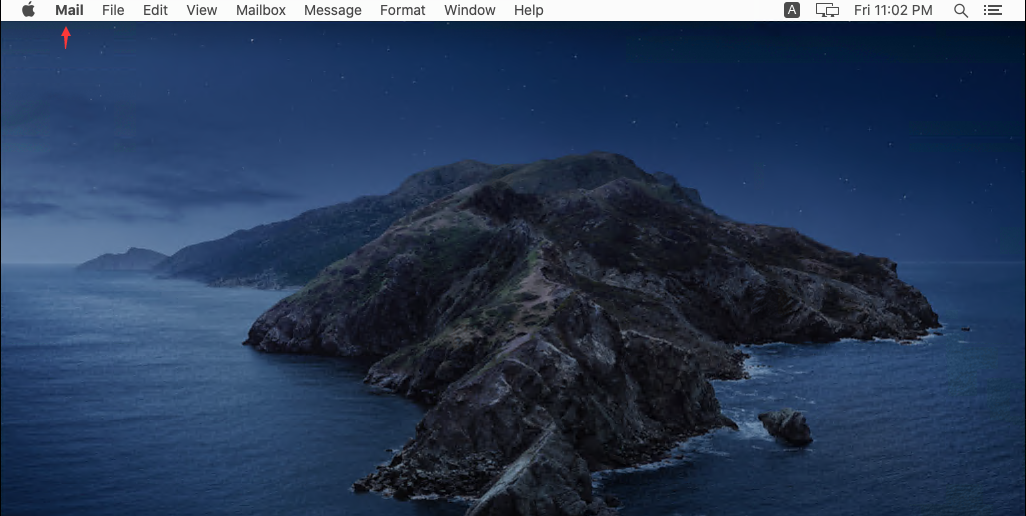Open the input source menu
This screenshot has width=1026, height=516.
point(792,10)
